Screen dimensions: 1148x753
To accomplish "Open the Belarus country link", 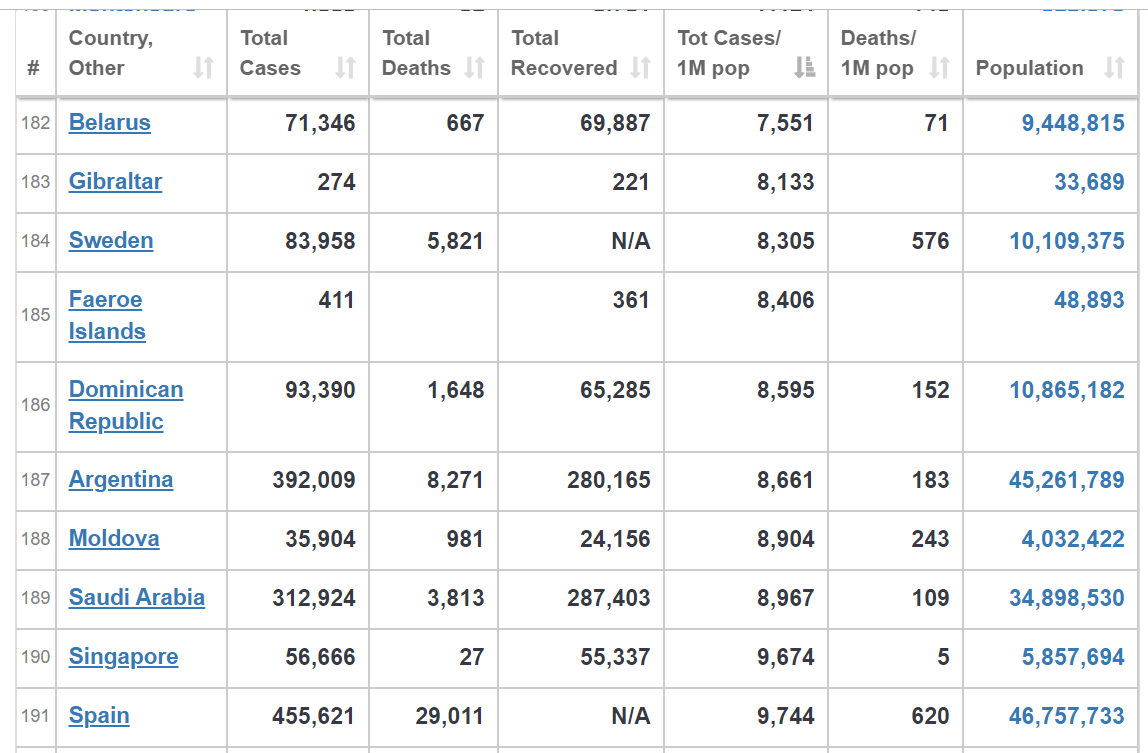I will click(110, 122).
